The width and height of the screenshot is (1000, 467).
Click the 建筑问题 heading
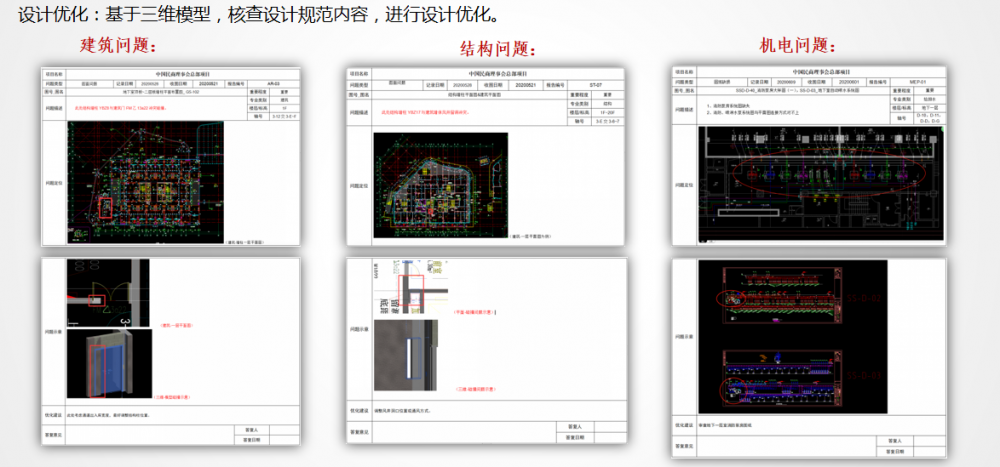(x=121, y=45)
